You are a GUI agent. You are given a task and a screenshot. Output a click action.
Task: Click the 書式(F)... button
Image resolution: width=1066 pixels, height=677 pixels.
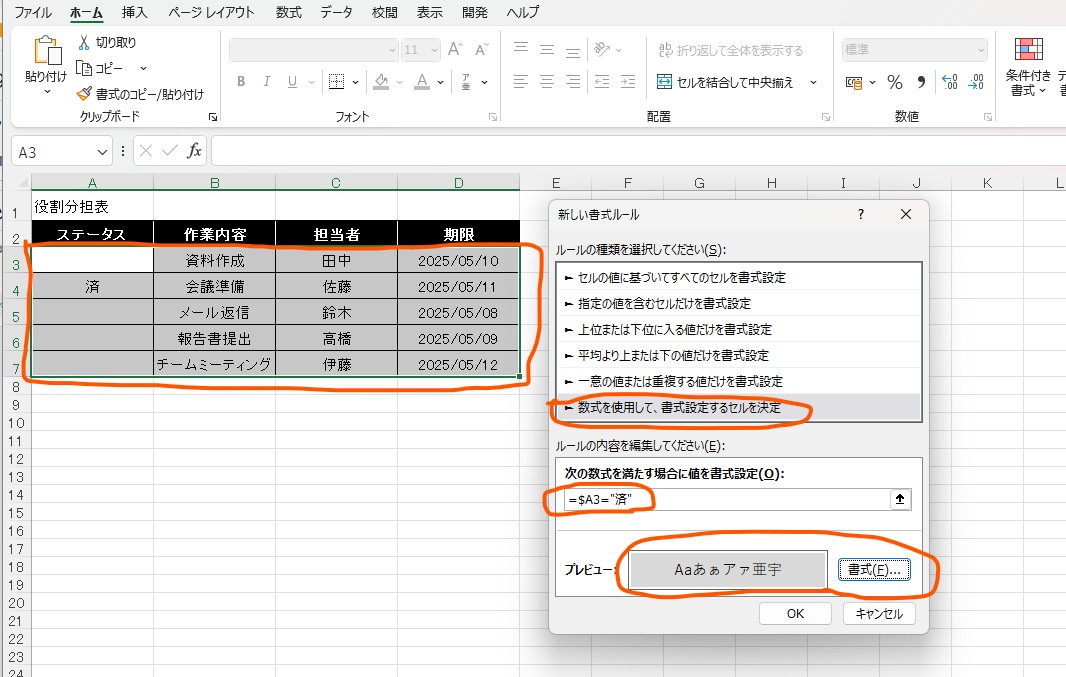[874, 569]
